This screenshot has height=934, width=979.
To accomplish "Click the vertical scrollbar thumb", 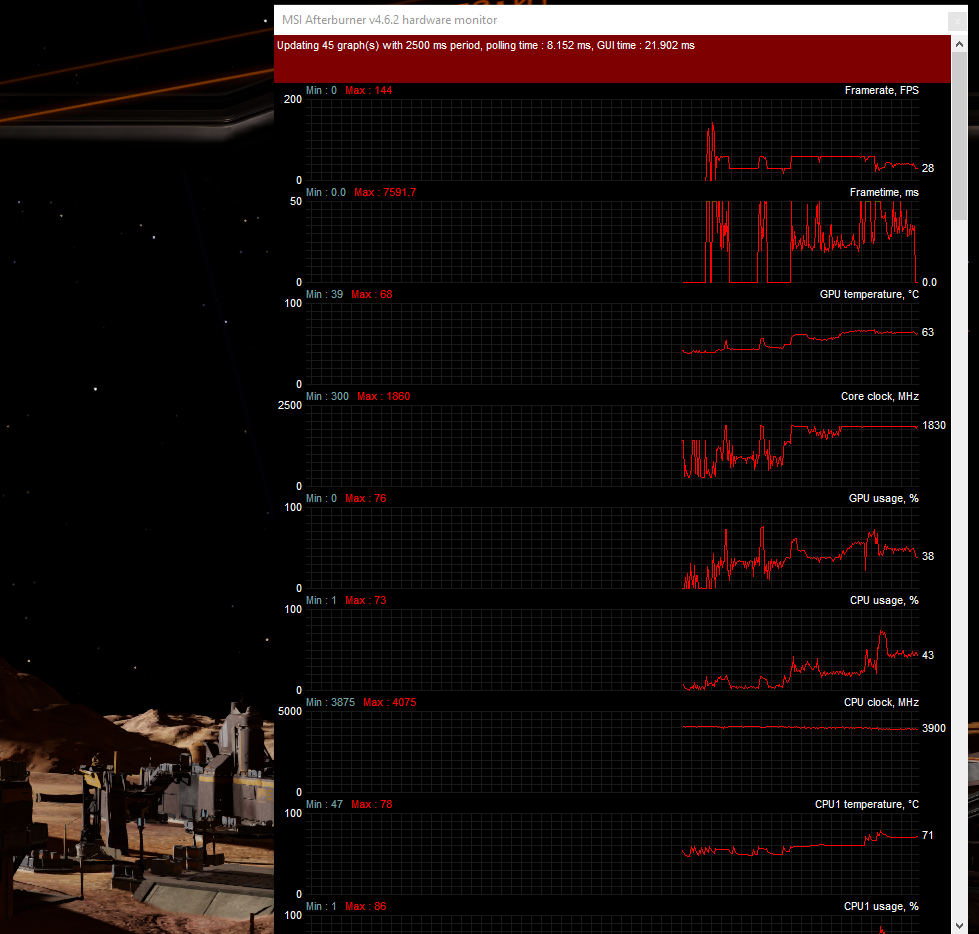I will [959, 136].
